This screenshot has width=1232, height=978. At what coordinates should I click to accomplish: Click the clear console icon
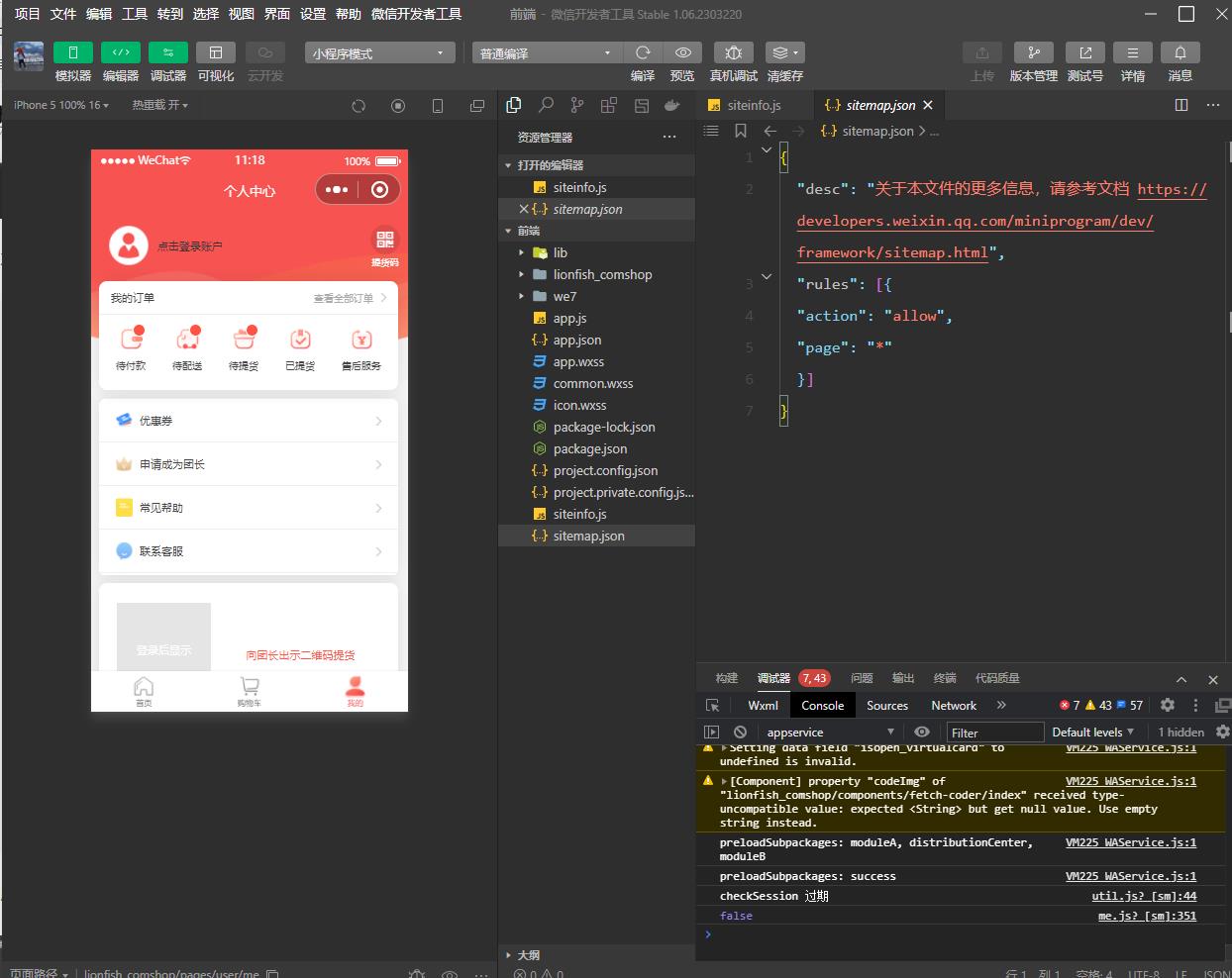(x=740, y=733)
